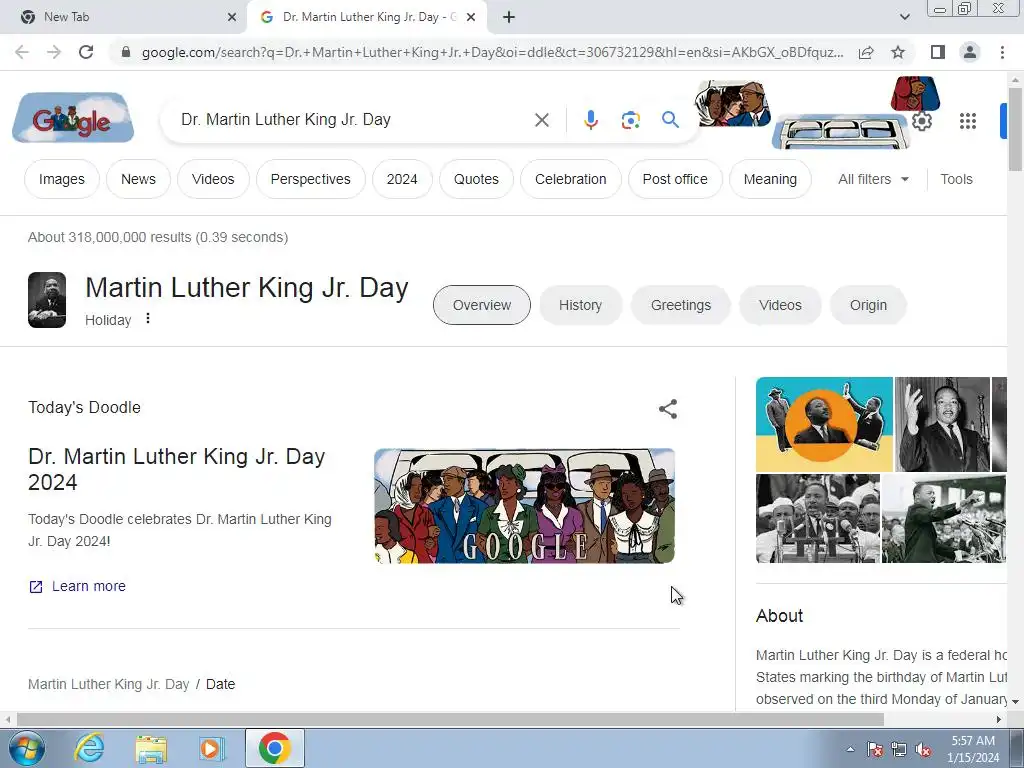This screenshot has height=768, width=1024.
Task: Go forward using the browser forward arrow
Action: coord(54,52)
